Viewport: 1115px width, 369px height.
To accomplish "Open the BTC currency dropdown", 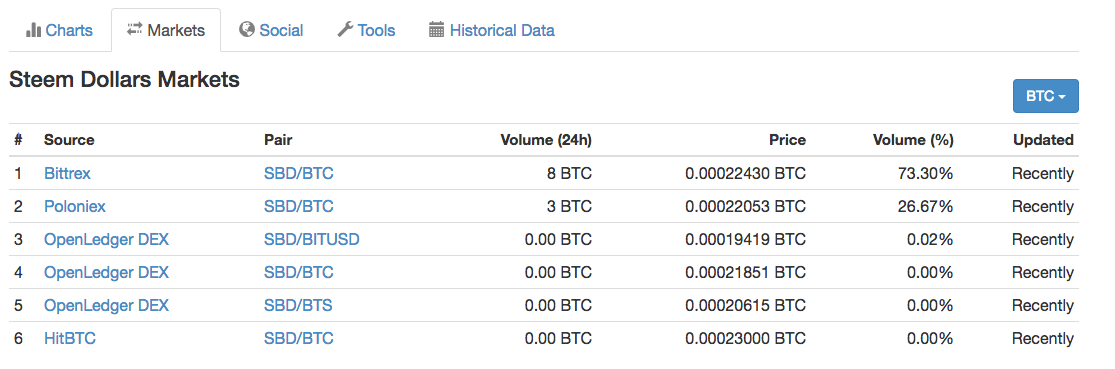I will 1045,96.
